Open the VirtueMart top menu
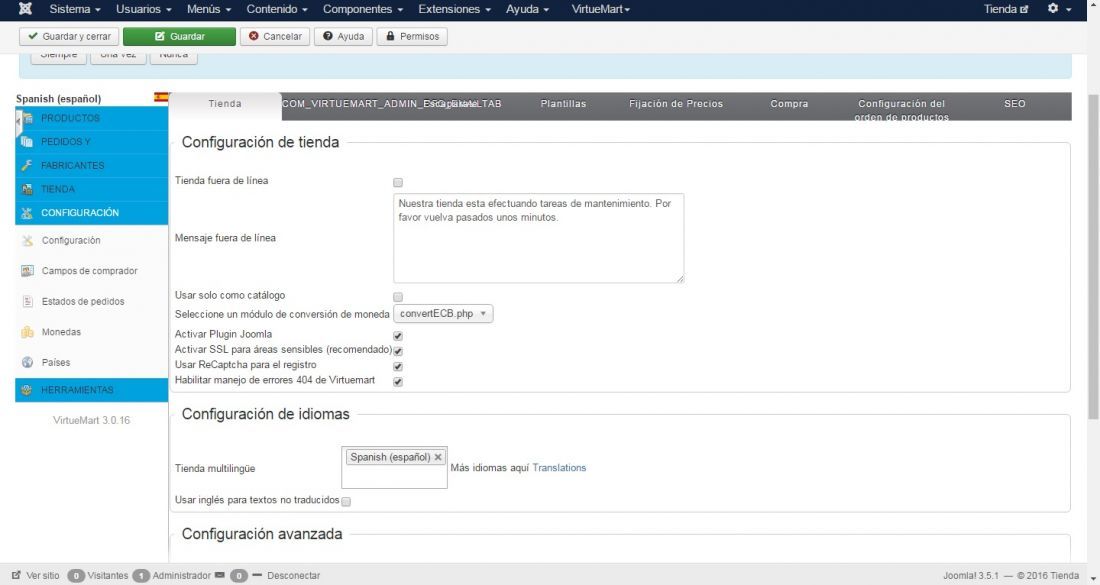 (x=601, y=9)
